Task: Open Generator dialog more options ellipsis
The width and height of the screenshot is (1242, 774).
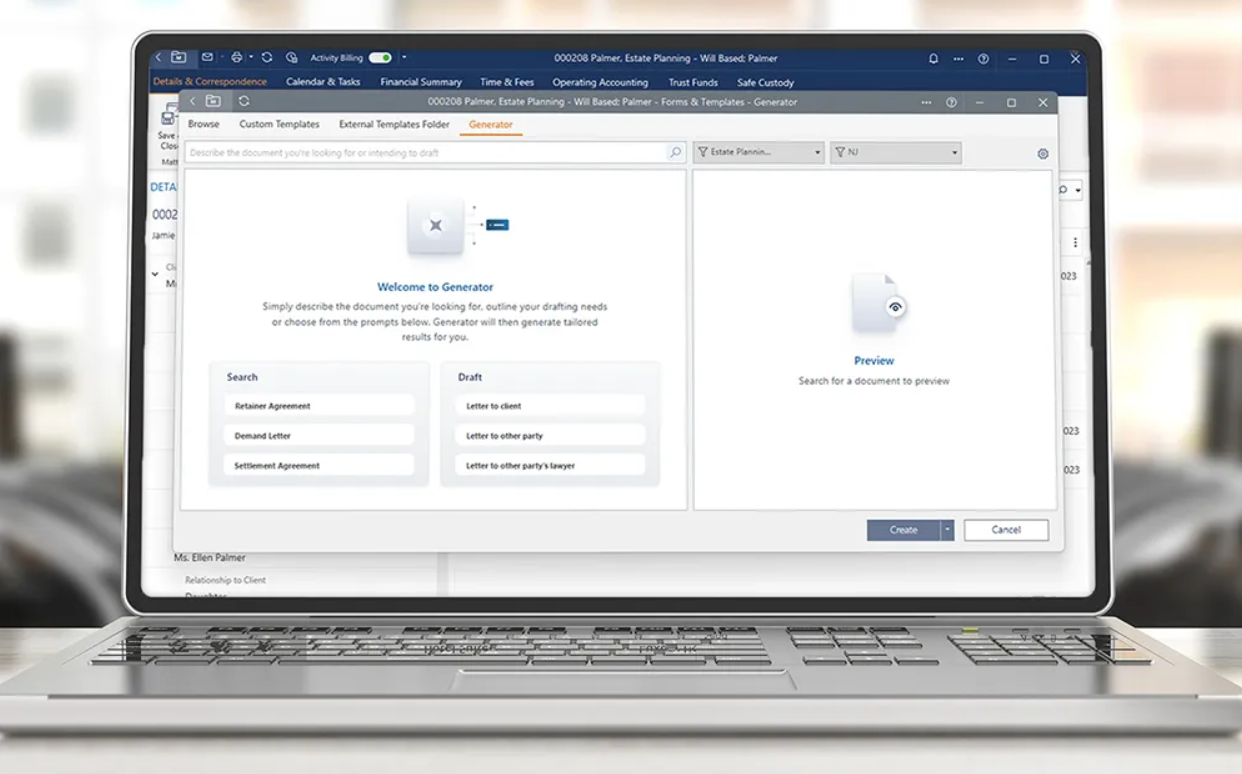Action: (x=927, y=102)
